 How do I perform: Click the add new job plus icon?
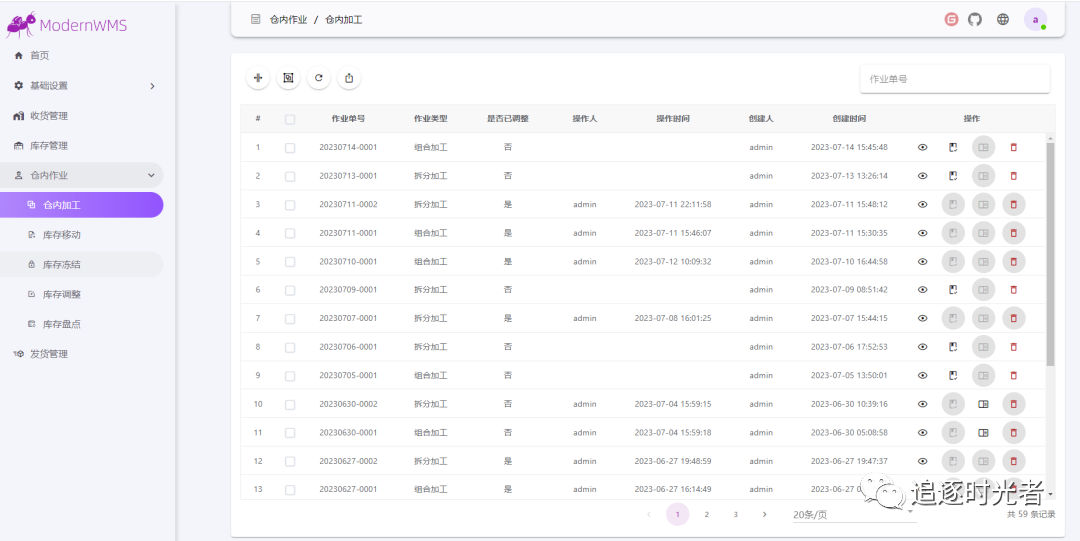click(258, 78)
